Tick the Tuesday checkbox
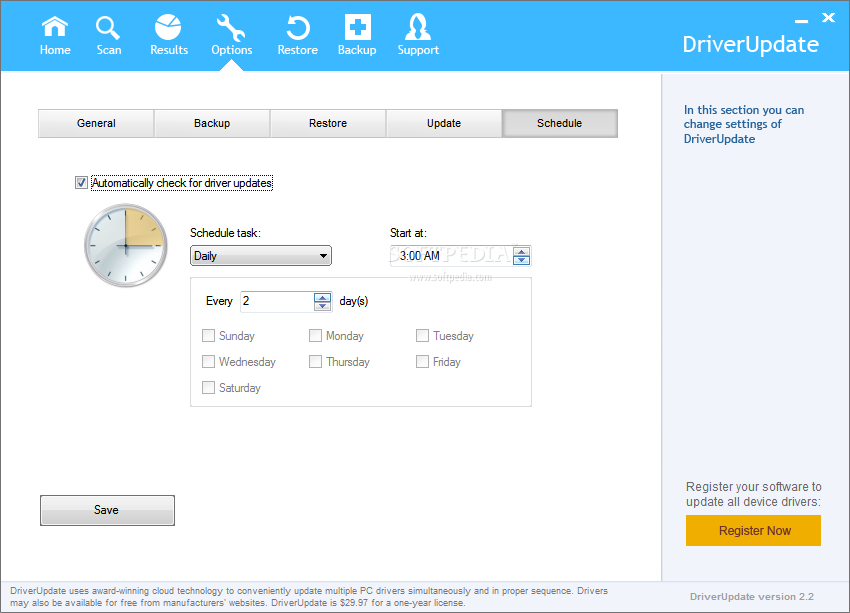 point(422,335)
